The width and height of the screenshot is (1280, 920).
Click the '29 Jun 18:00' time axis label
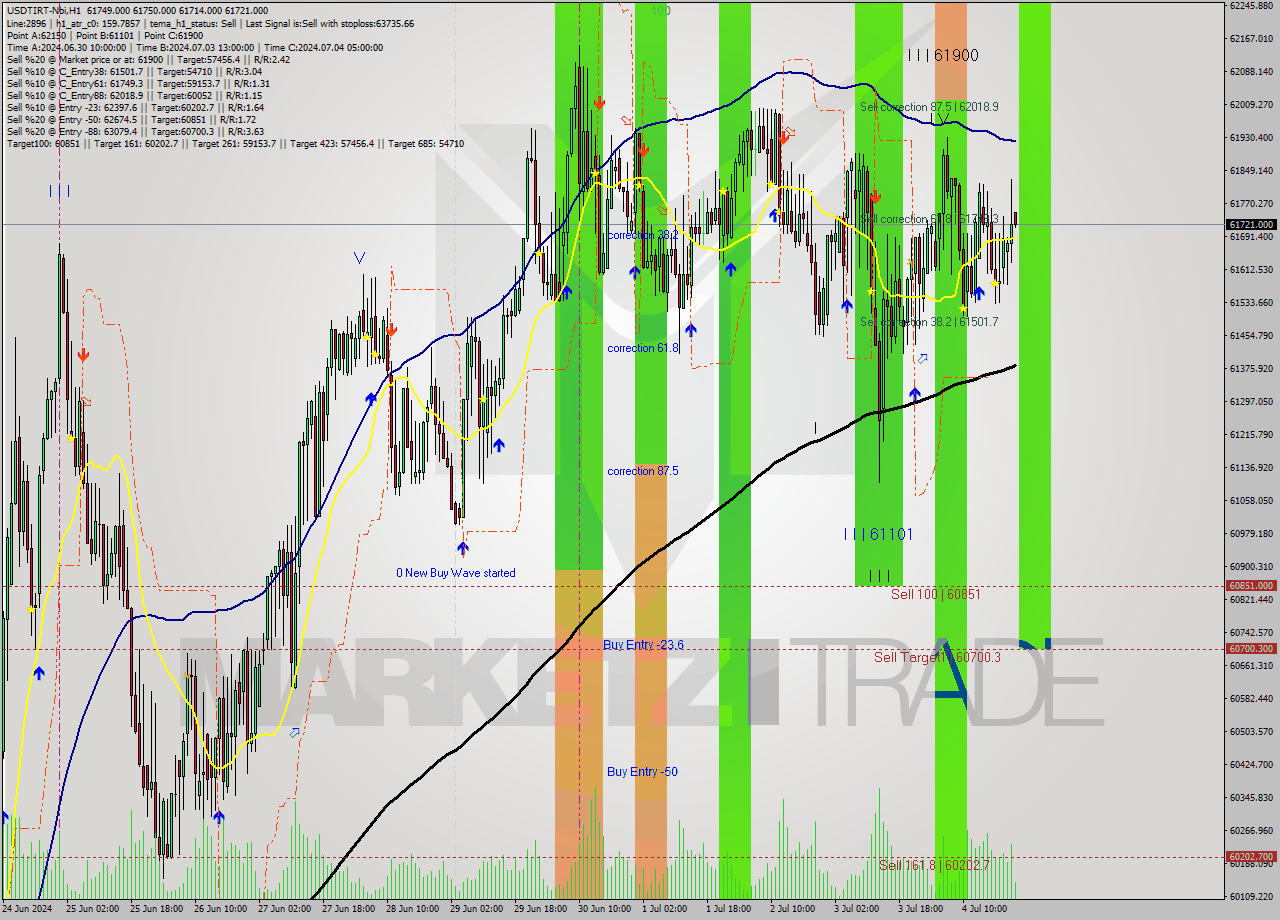pyautogui.click(x=541, y=909)
